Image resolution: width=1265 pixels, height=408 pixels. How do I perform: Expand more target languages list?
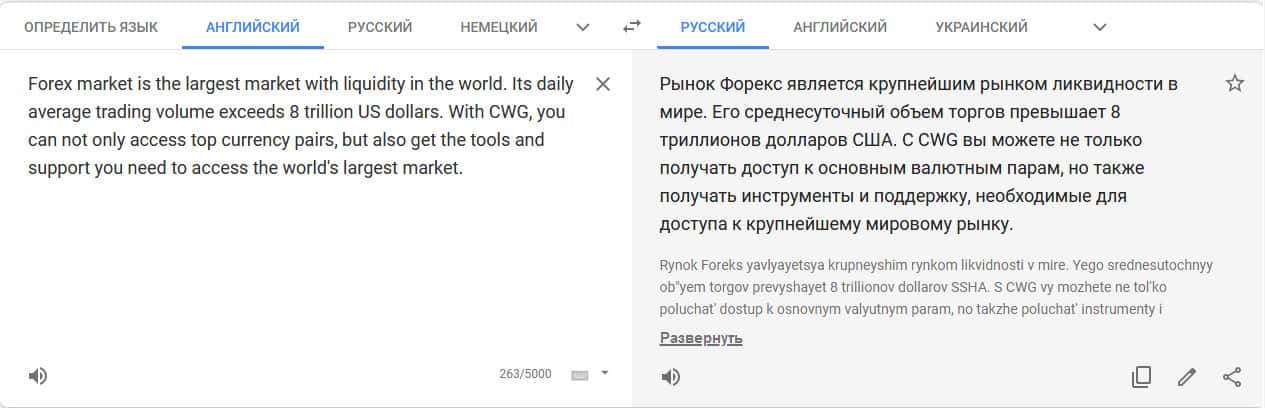(x=1100, y=27)
